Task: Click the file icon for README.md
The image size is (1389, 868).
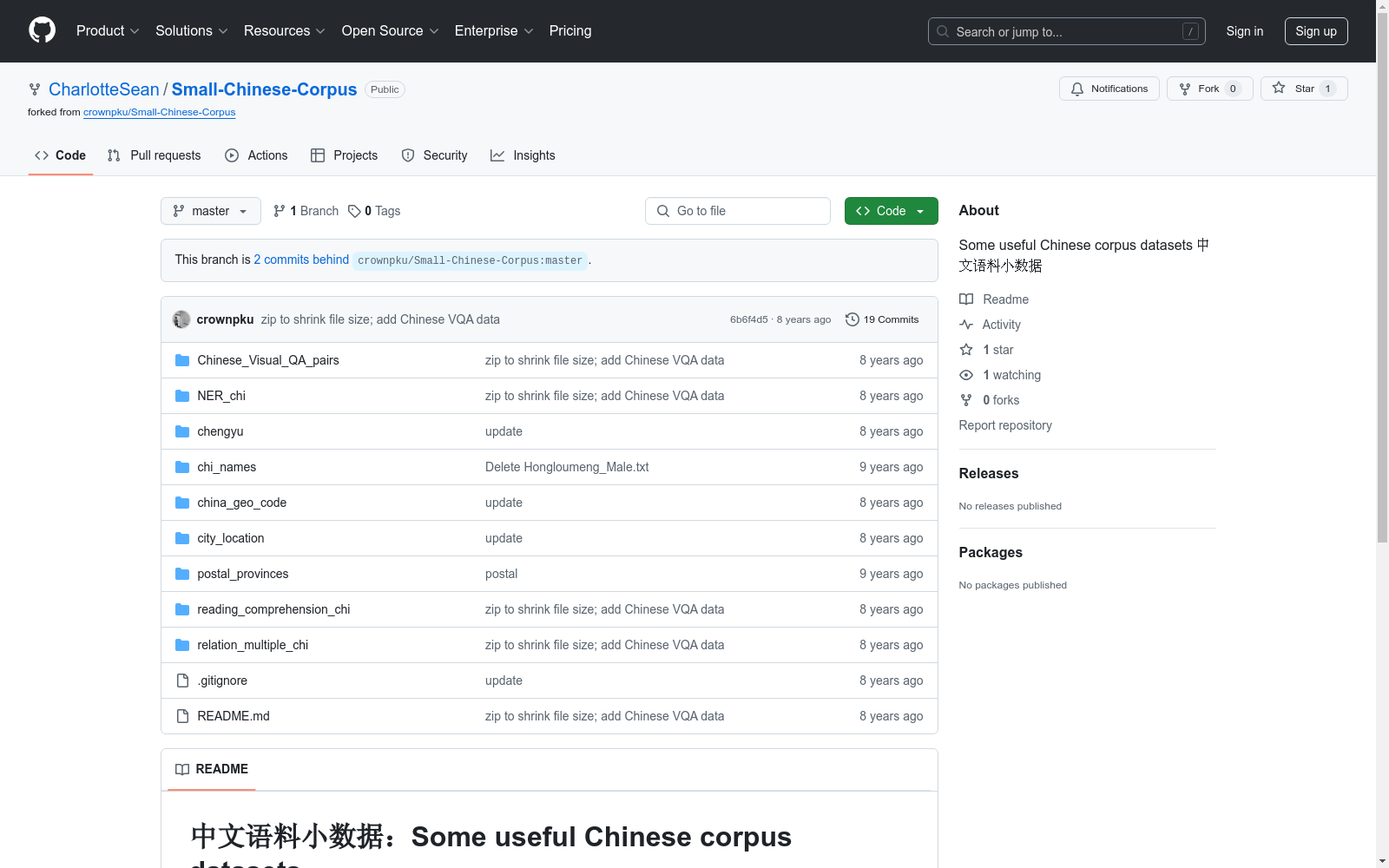Action: 182,716
